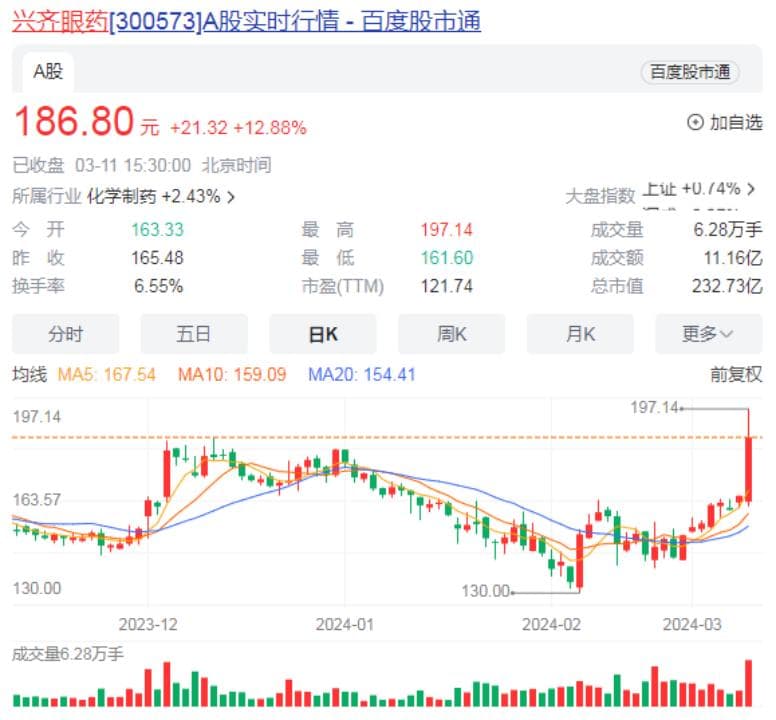776x720 pixels.
Task: Select the A股 tab
Action: pos(48,72)
